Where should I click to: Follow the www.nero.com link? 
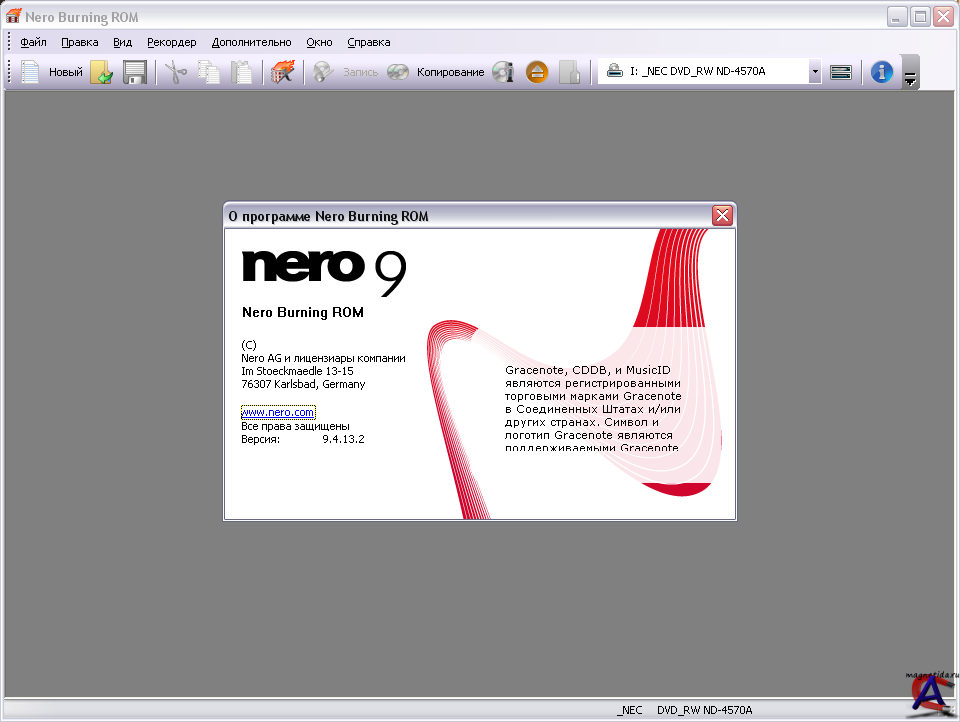tap(278, 412)
